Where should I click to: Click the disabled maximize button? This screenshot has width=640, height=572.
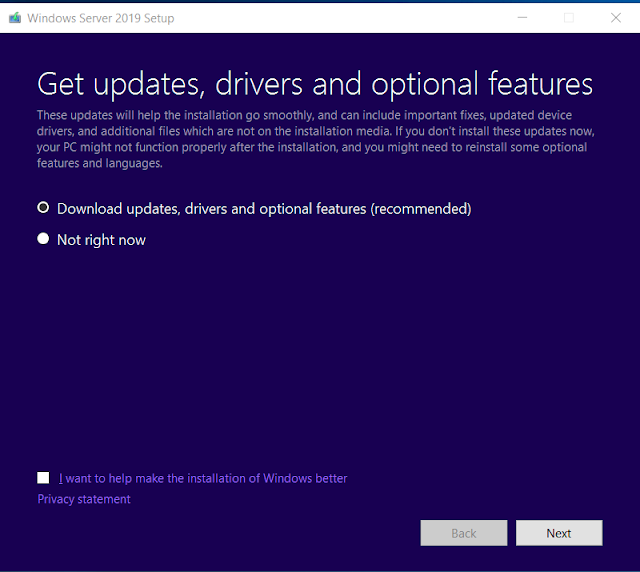coord(569,18)
